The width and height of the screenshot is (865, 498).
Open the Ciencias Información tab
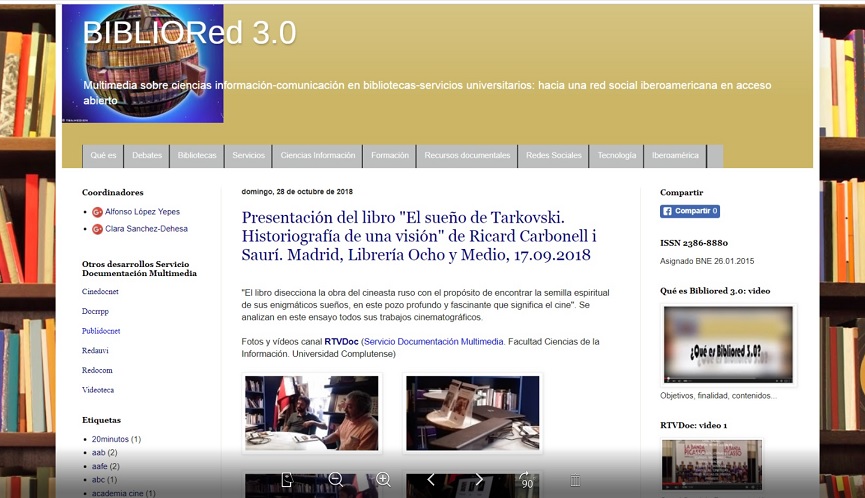pyautogui.click(x=318, y=156)
